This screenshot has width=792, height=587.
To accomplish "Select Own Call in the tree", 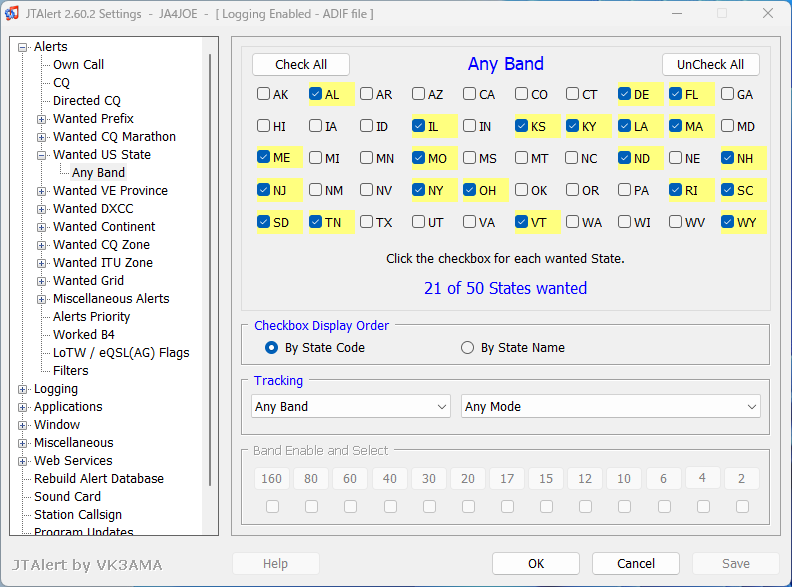I will pos(78,65).
